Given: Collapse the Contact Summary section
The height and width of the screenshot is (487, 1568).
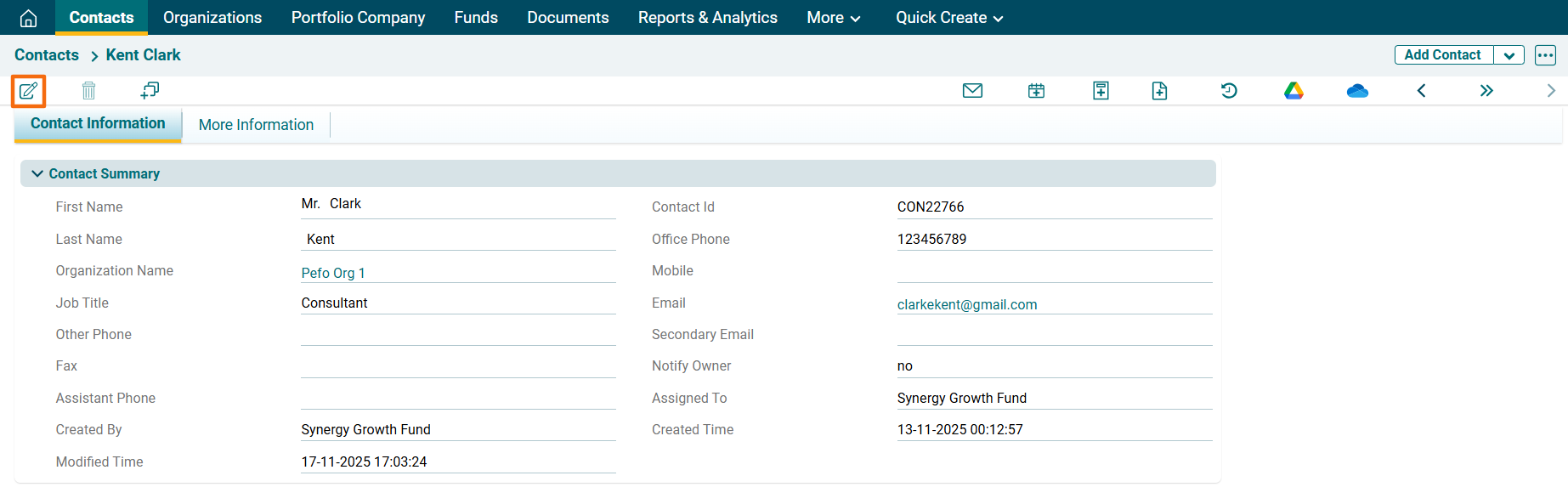Looking at the screenshot, I should tap(37, 173).
